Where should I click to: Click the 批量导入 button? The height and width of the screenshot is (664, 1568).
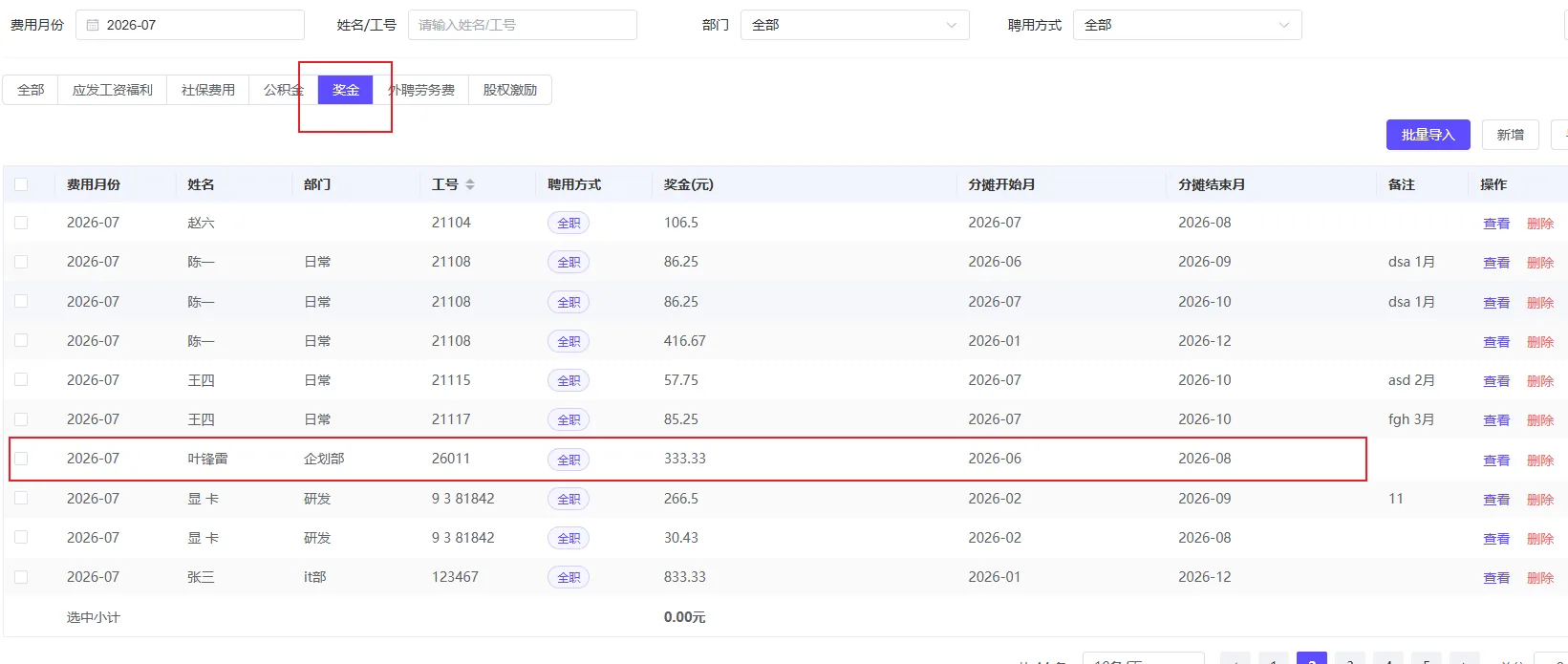coord(1428,135)
